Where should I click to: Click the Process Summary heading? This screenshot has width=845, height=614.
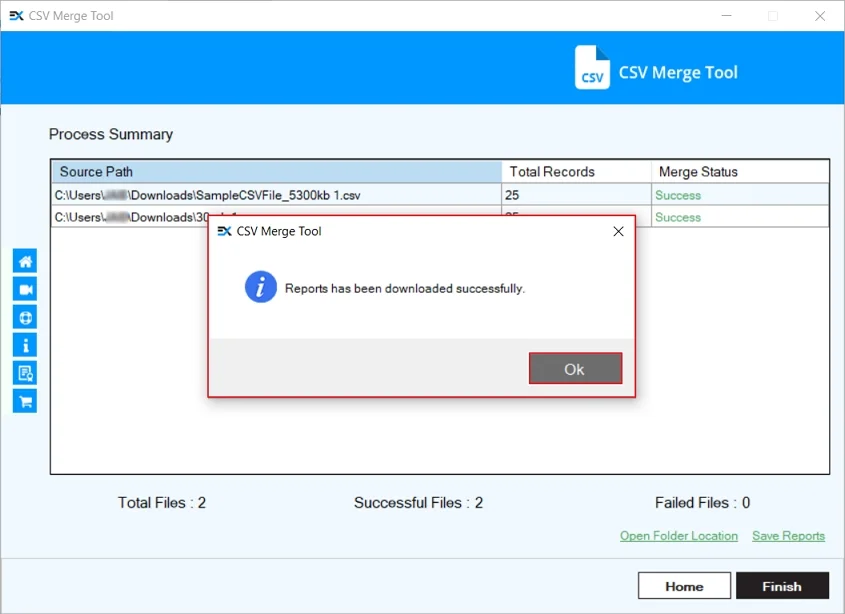(111, 134)
